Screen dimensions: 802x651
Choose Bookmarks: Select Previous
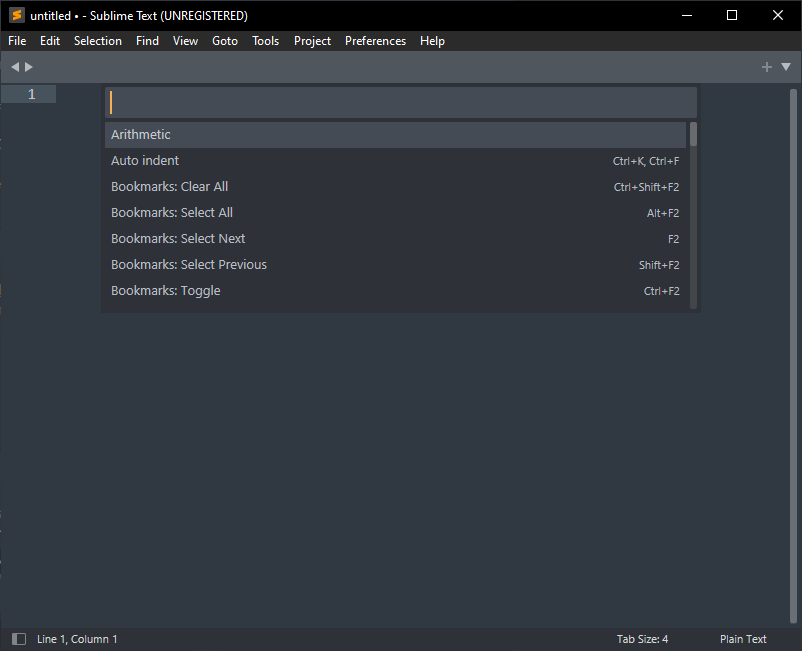pyautogui.click(x=395, y=265)
